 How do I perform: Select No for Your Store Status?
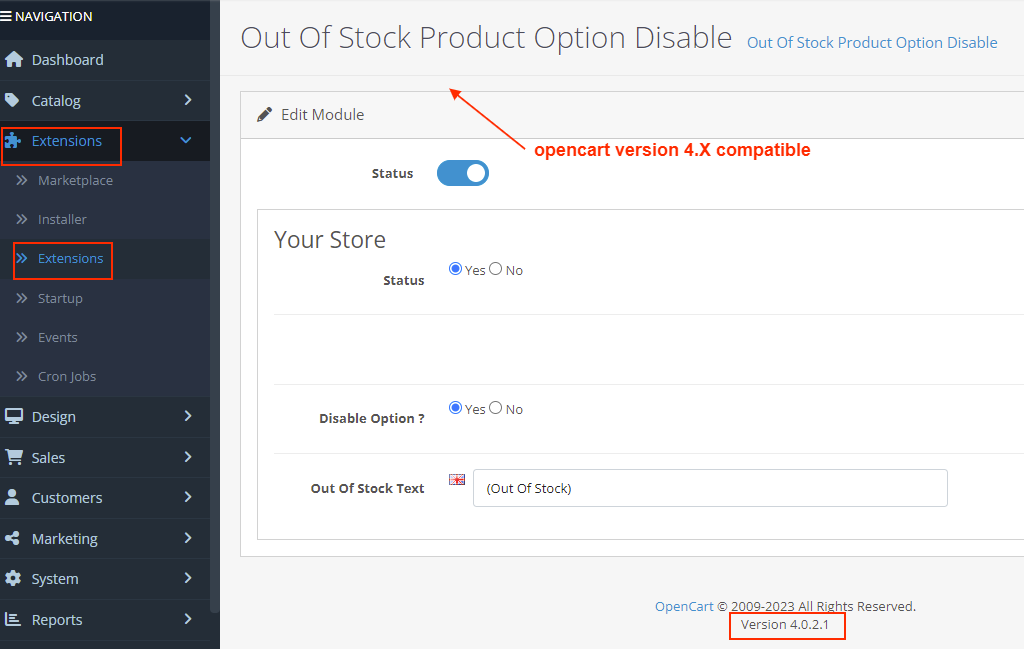click(496, 269)
